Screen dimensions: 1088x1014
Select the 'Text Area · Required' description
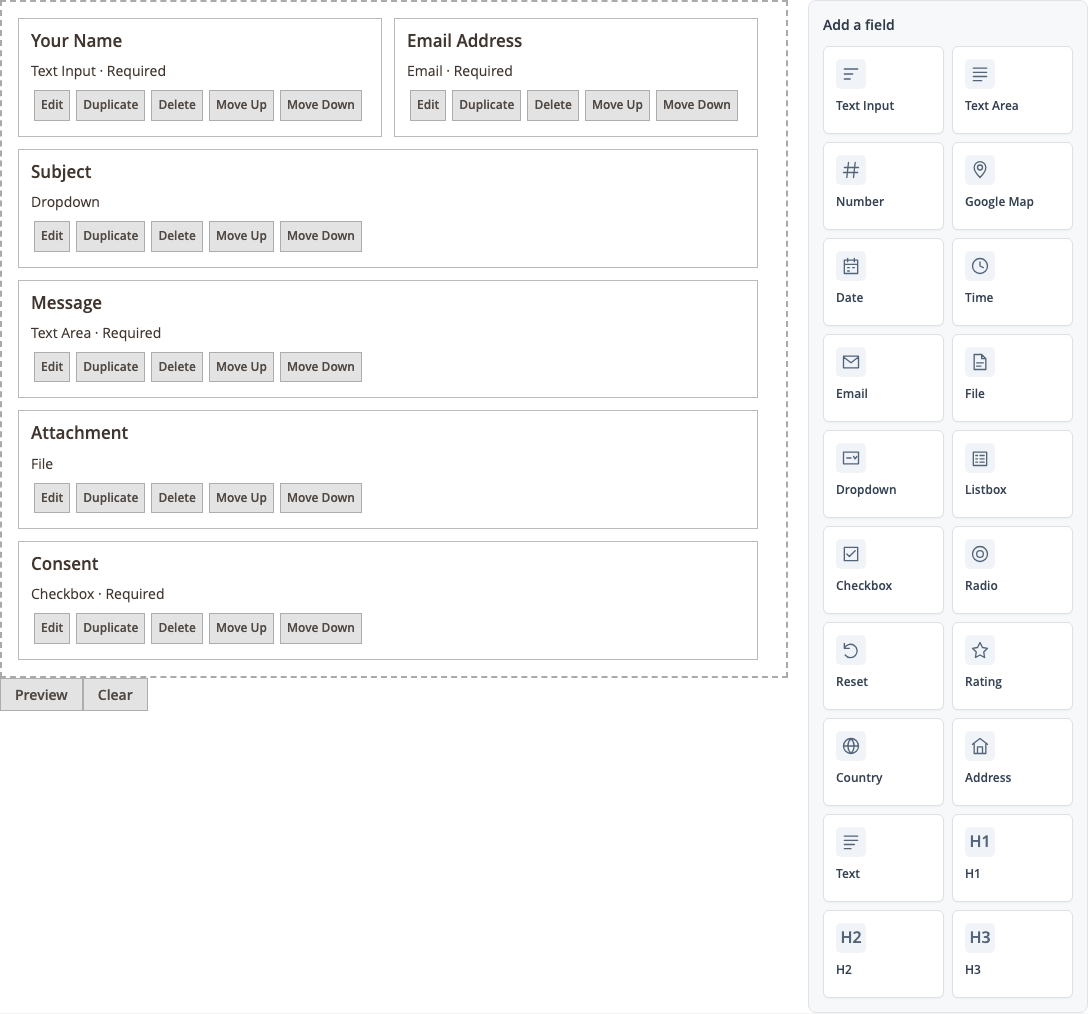point(96,333)
